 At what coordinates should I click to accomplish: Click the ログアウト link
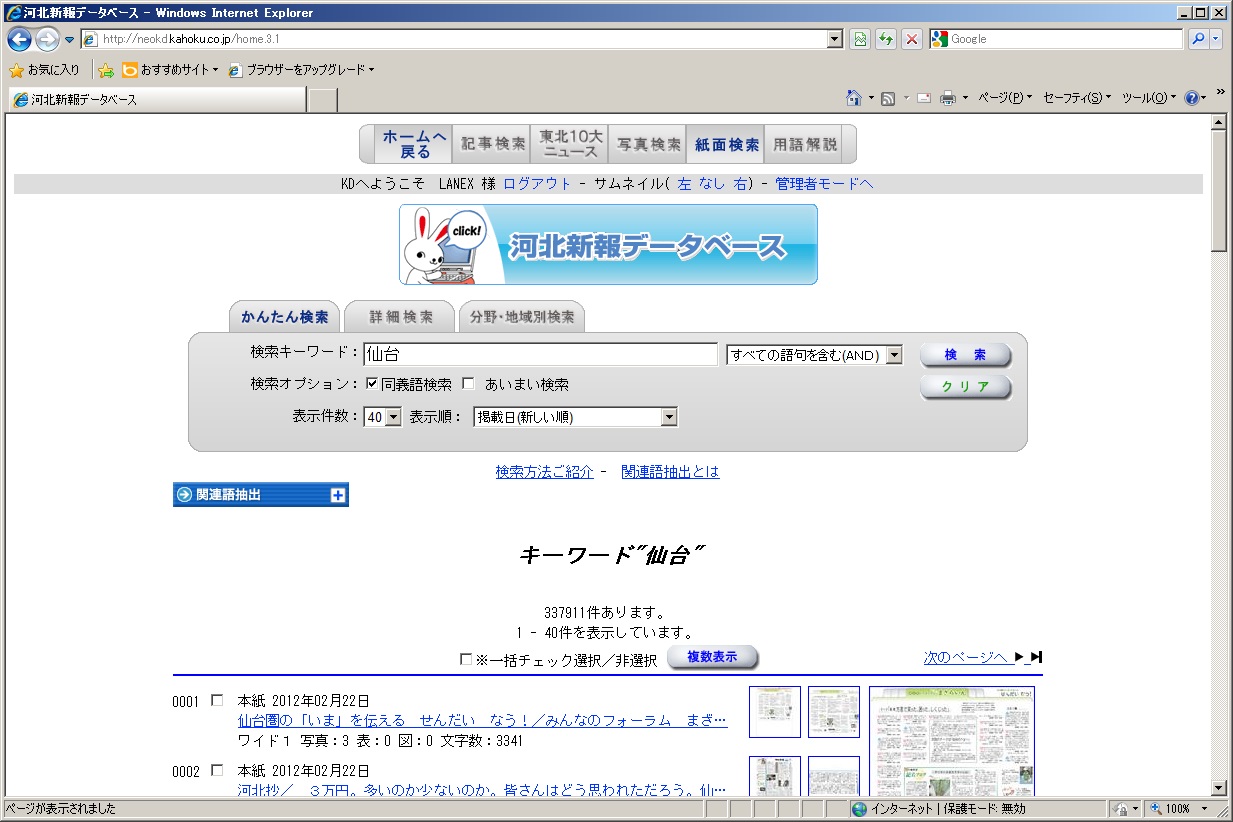[x=538, y=184]
